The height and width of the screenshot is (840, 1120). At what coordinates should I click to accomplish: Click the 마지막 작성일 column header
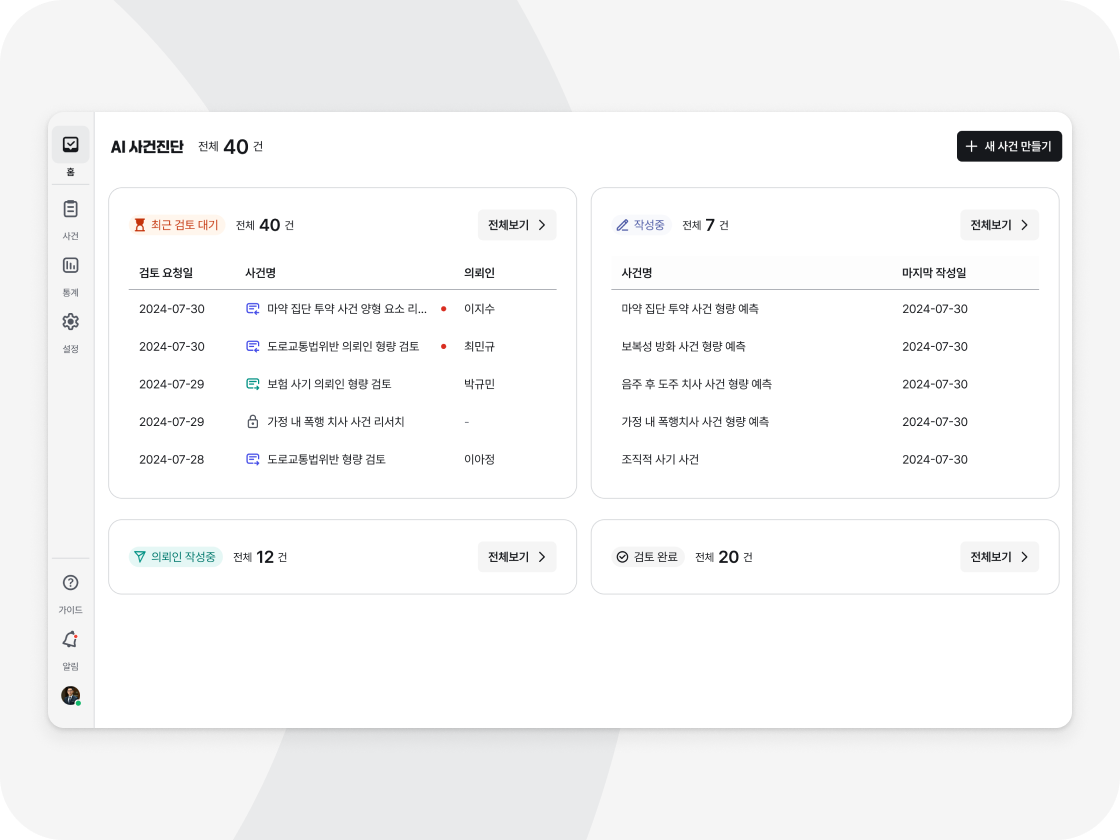click(934, 273)
